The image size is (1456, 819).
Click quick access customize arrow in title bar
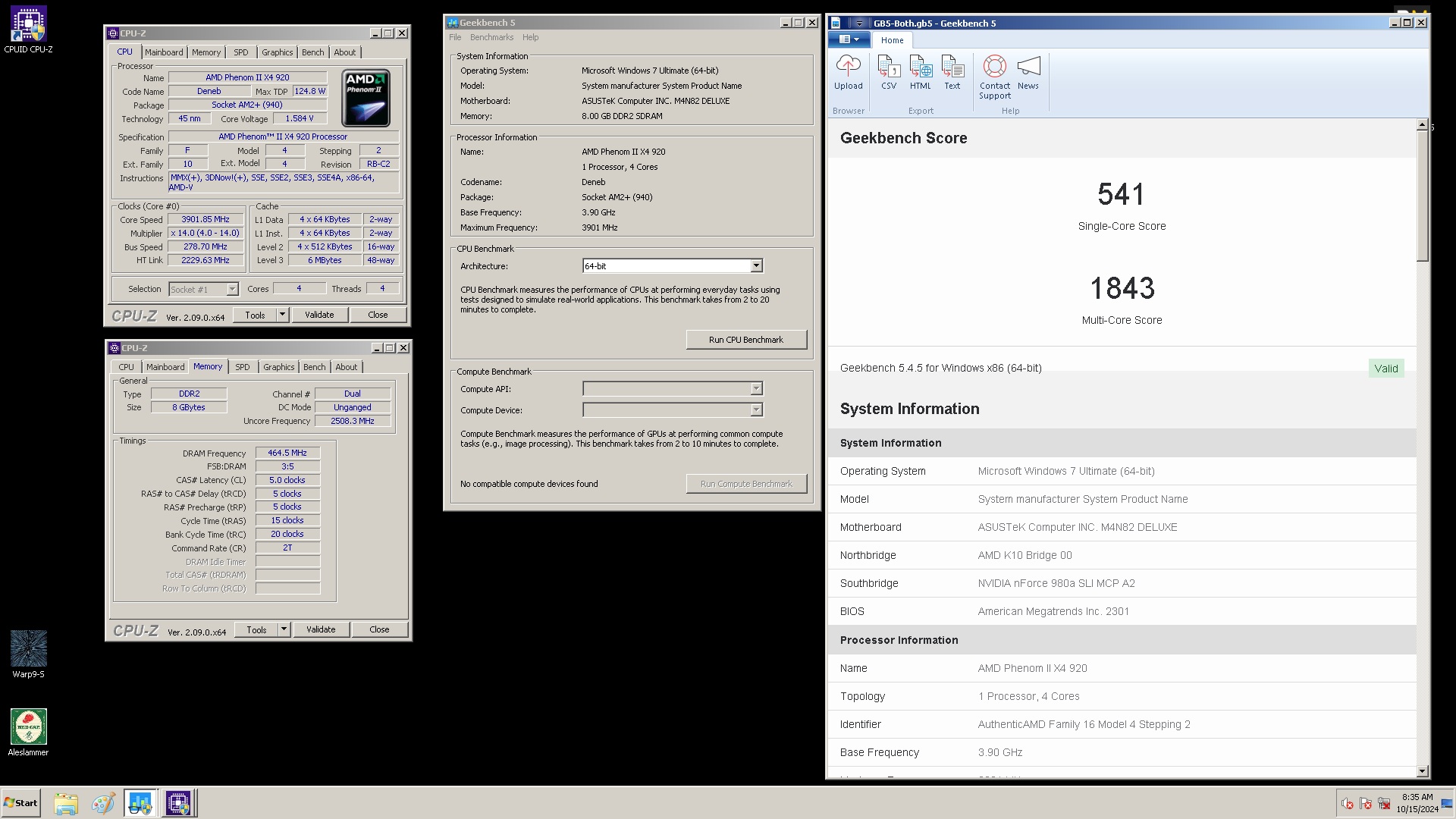[x=859, y=24]
